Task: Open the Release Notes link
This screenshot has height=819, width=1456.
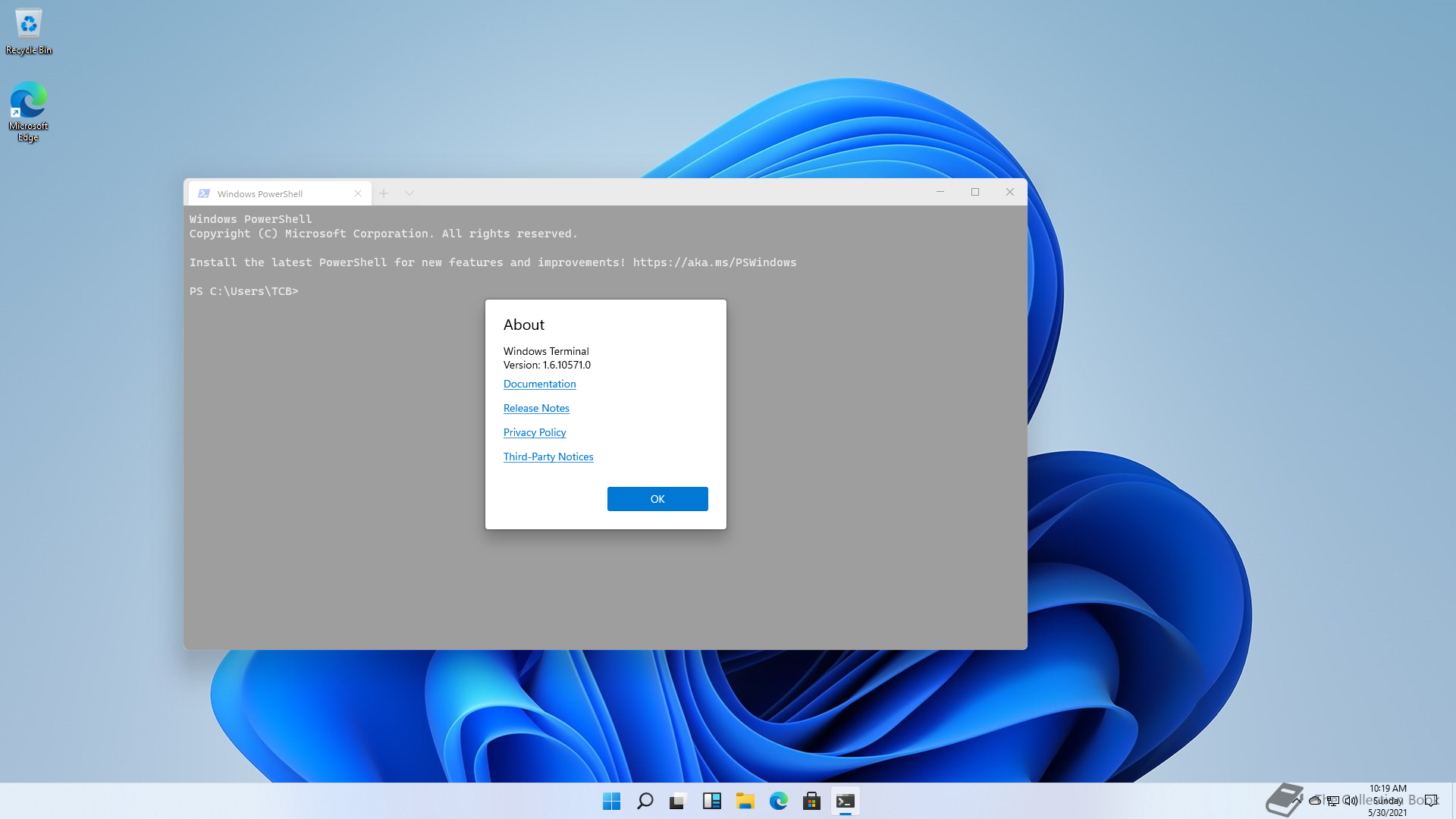Action: [x=536, y=408]
